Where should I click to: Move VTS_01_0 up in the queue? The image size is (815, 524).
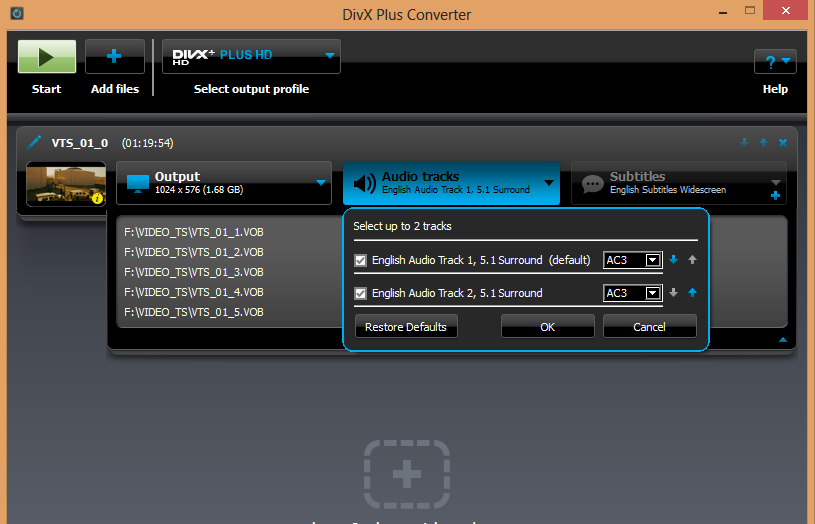coord(764,142)
